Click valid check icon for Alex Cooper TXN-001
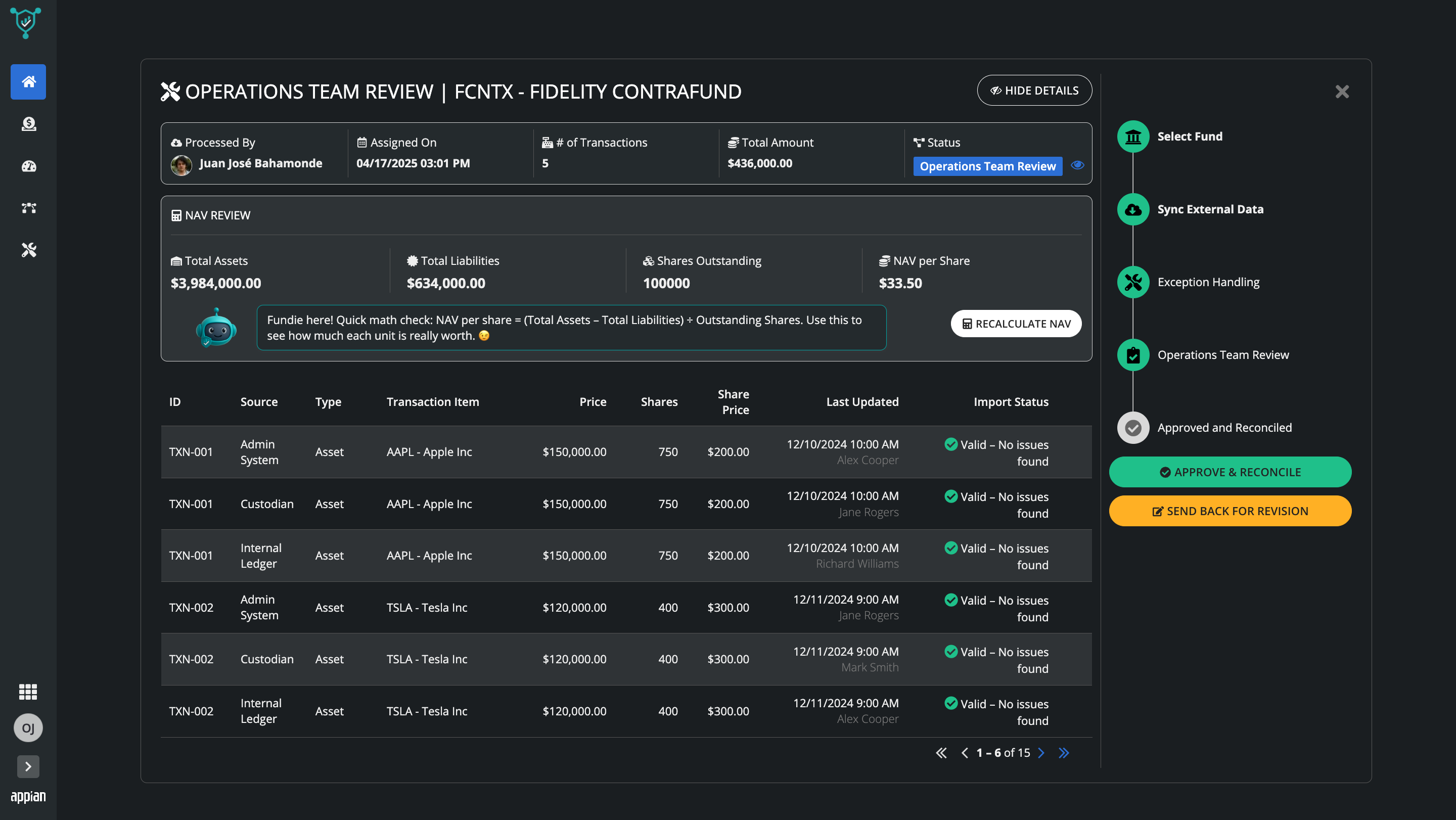Viewport: 1456px width, 820px height. pos(950,444)
